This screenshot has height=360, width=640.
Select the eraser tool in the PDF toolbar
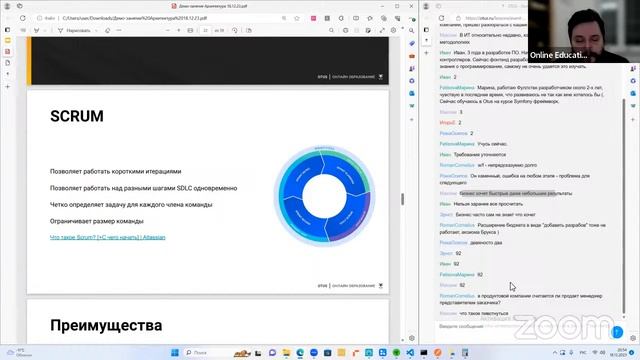pyautogui.click(x=107, y=31)
